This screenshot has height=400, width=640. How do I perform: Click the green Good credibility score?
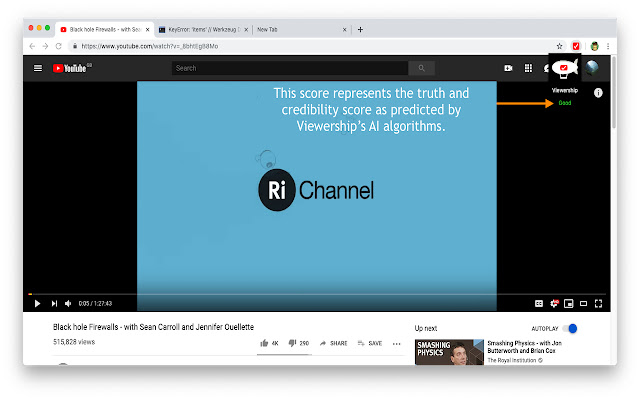(564, 103)
